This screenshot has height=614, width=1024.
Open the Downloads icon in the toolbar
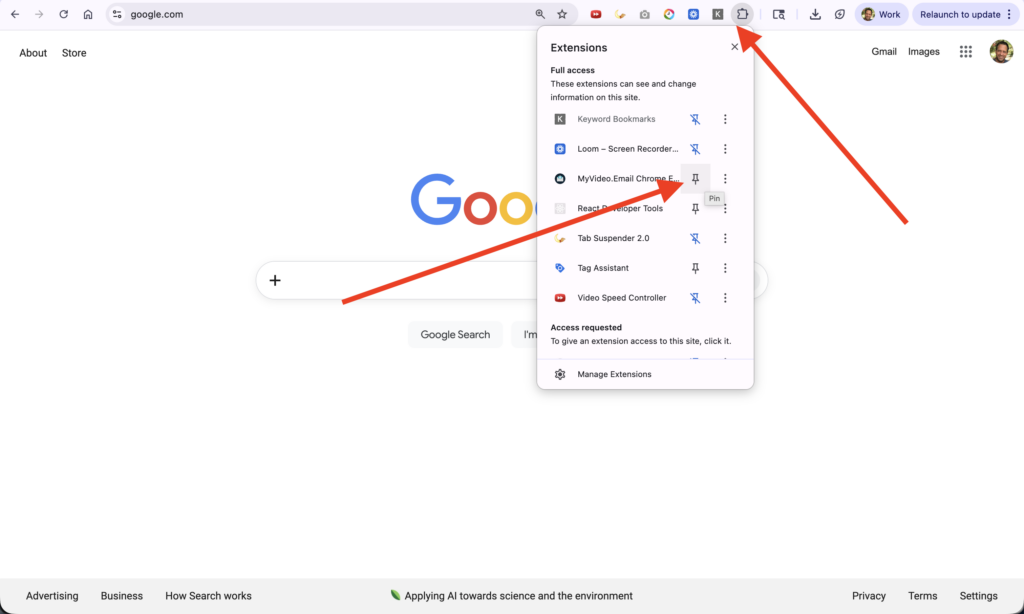point(815,14)
